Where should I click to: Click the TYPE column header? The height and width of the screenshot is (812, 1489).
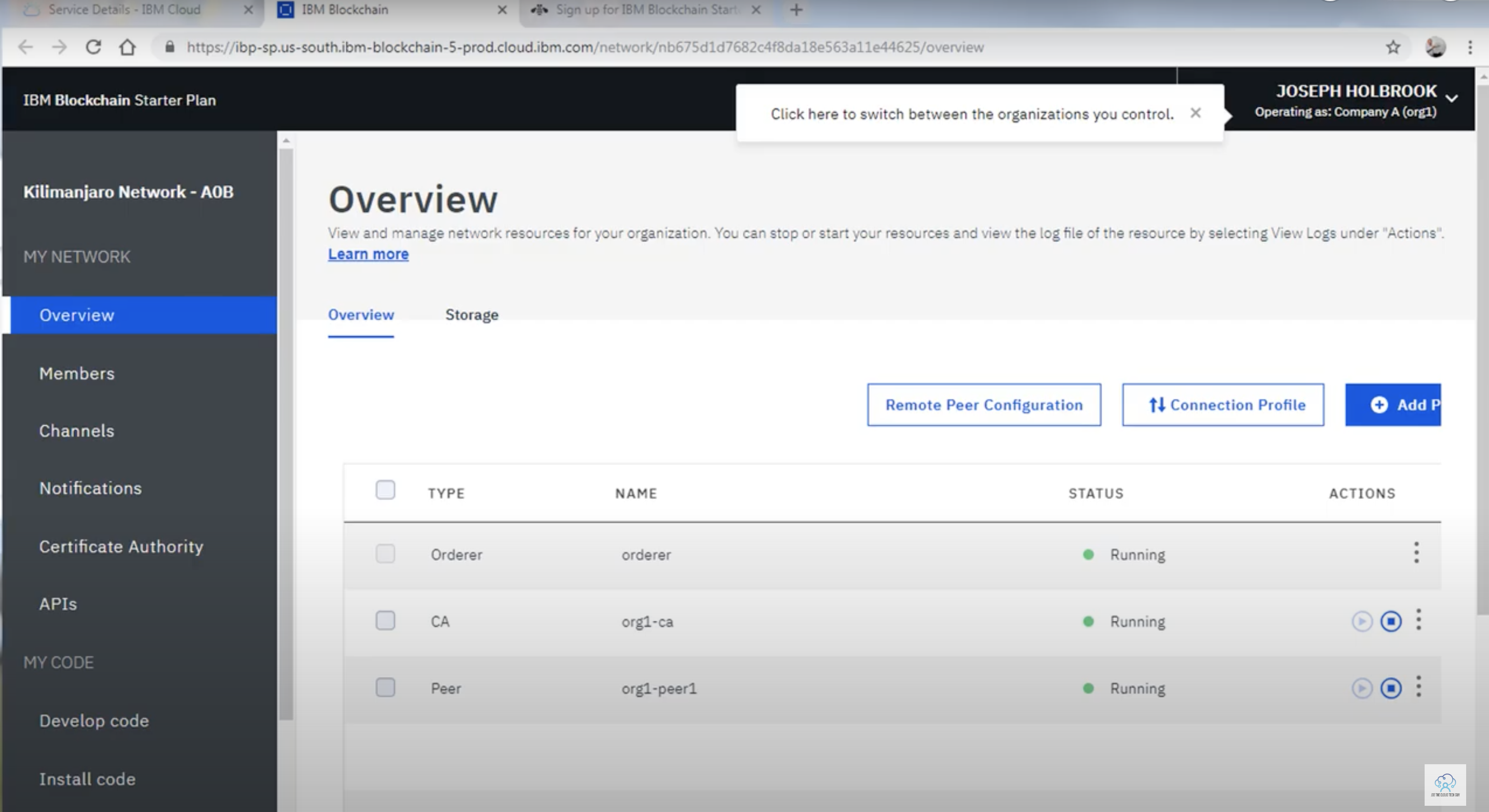point(446,493)
